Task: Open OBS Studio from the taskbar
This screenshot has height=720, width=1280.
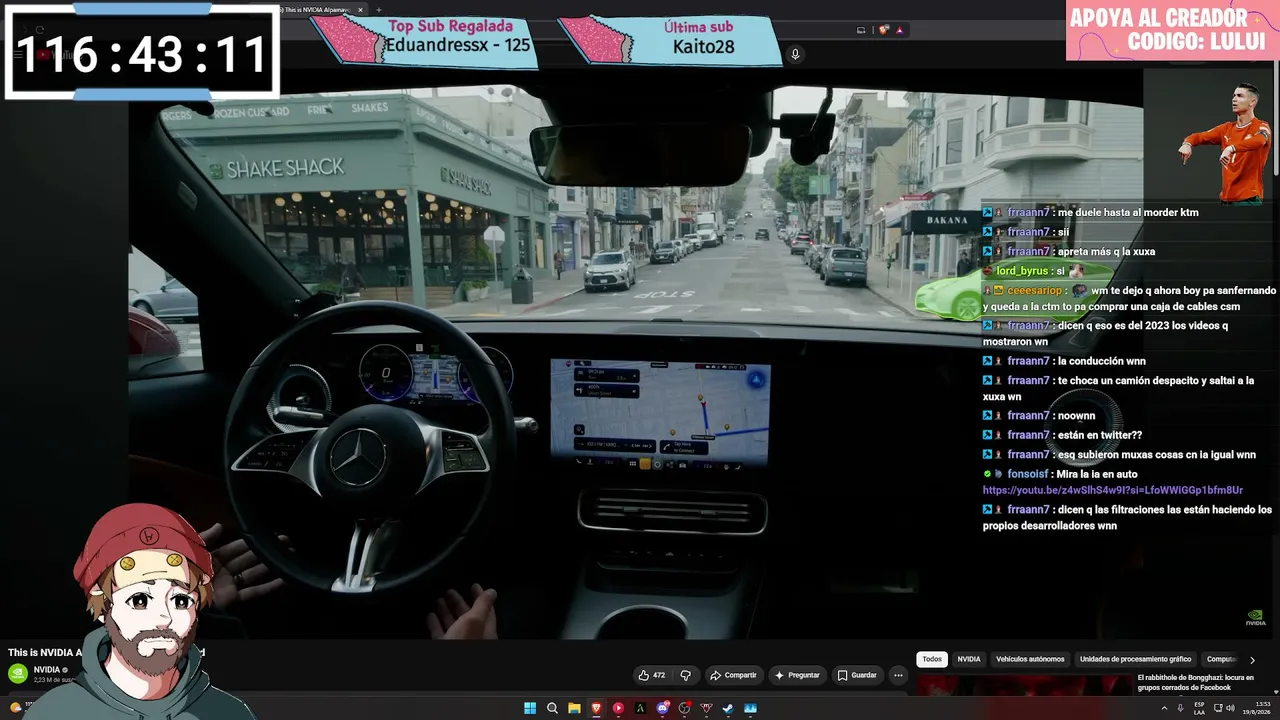Action: point(684,708)
